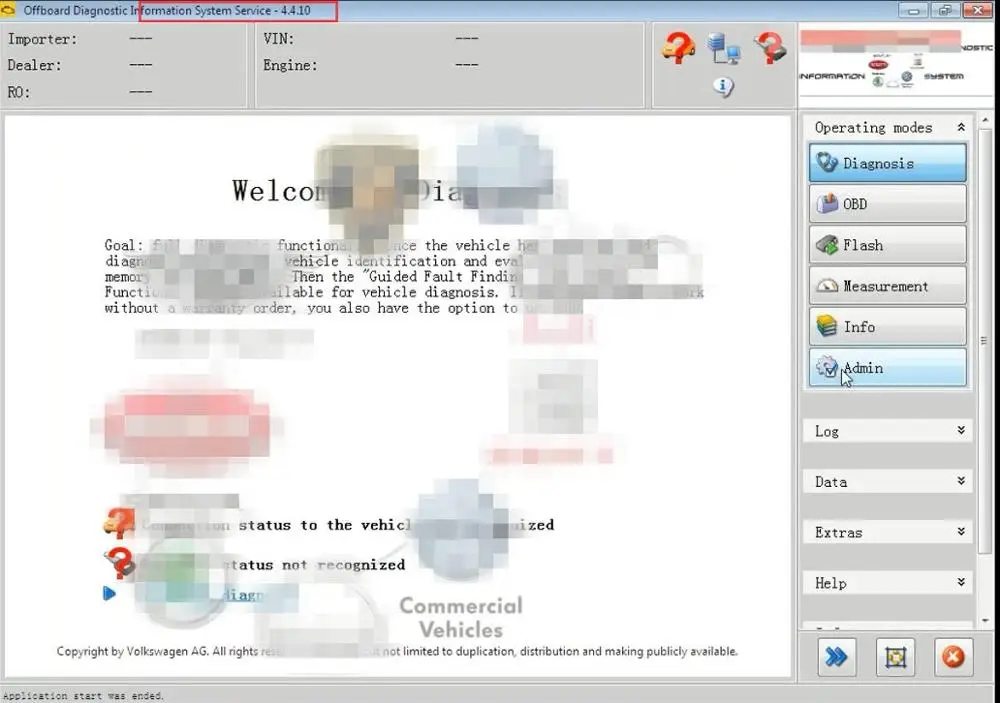This screenshot has height=703, width=1000.
Task: Collapse the Operating modes section
Action: (960, 128)
